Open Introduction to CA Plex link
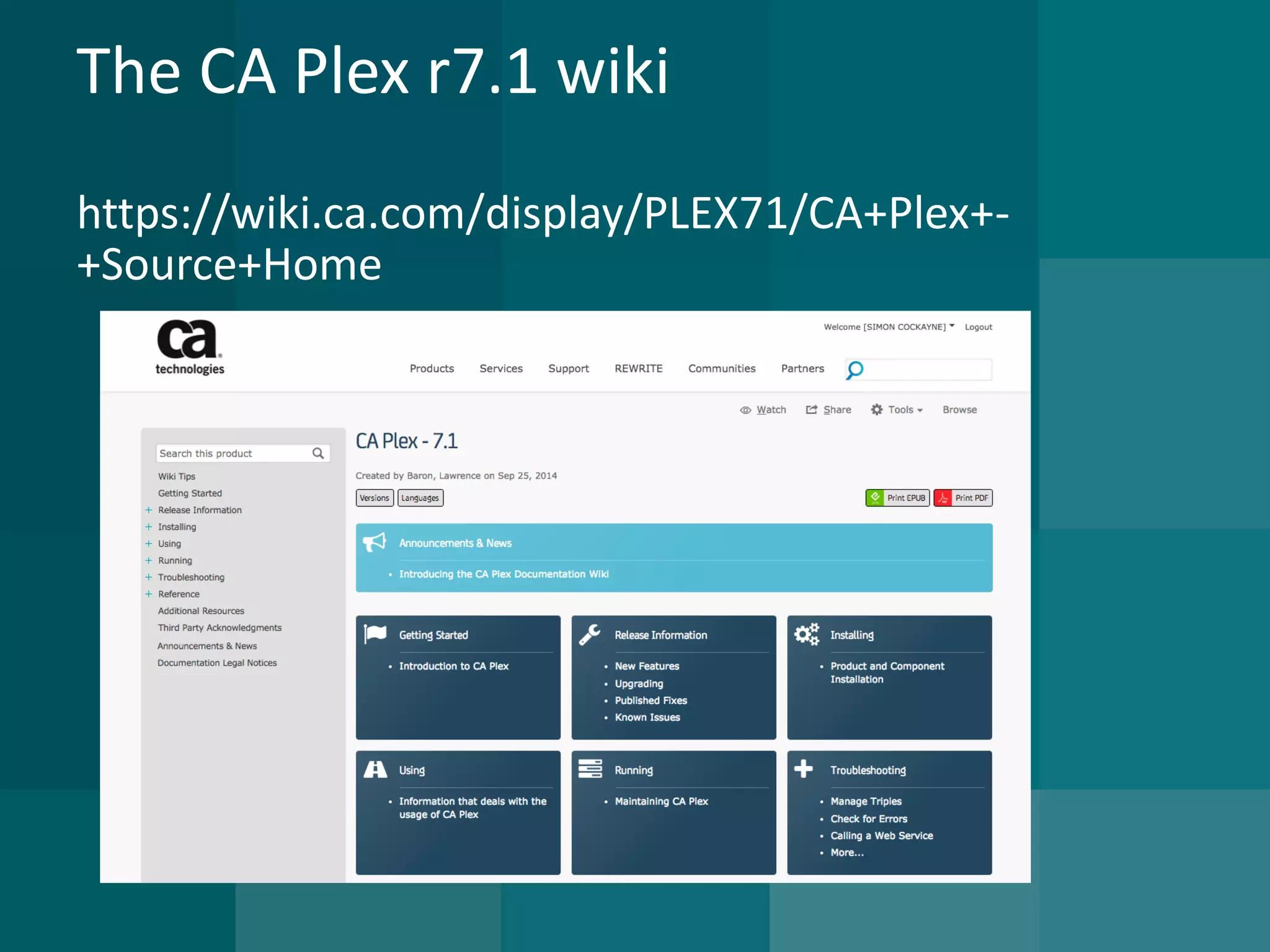 [454, 666]
